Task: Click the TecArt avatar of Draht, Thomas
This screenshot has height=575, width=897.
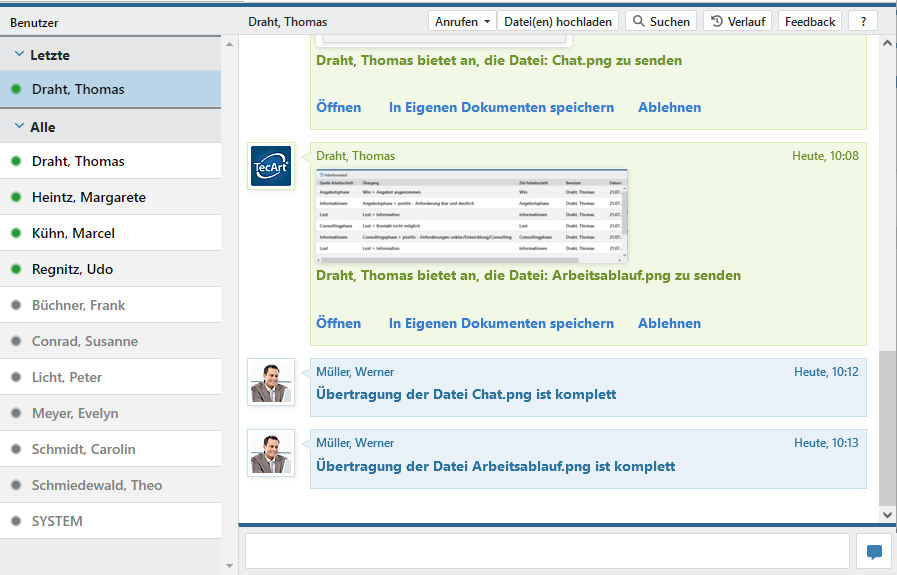Action: (271, 166)
